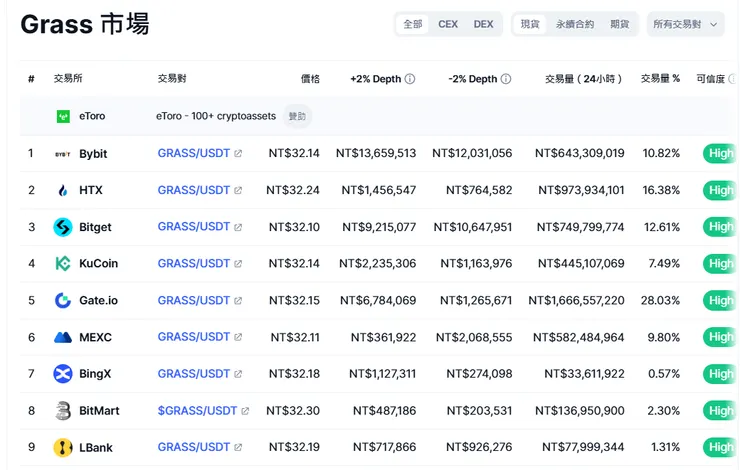Open the BitMart exchange name
Screen dimensions: 740x470
click(x=99, y=411)
